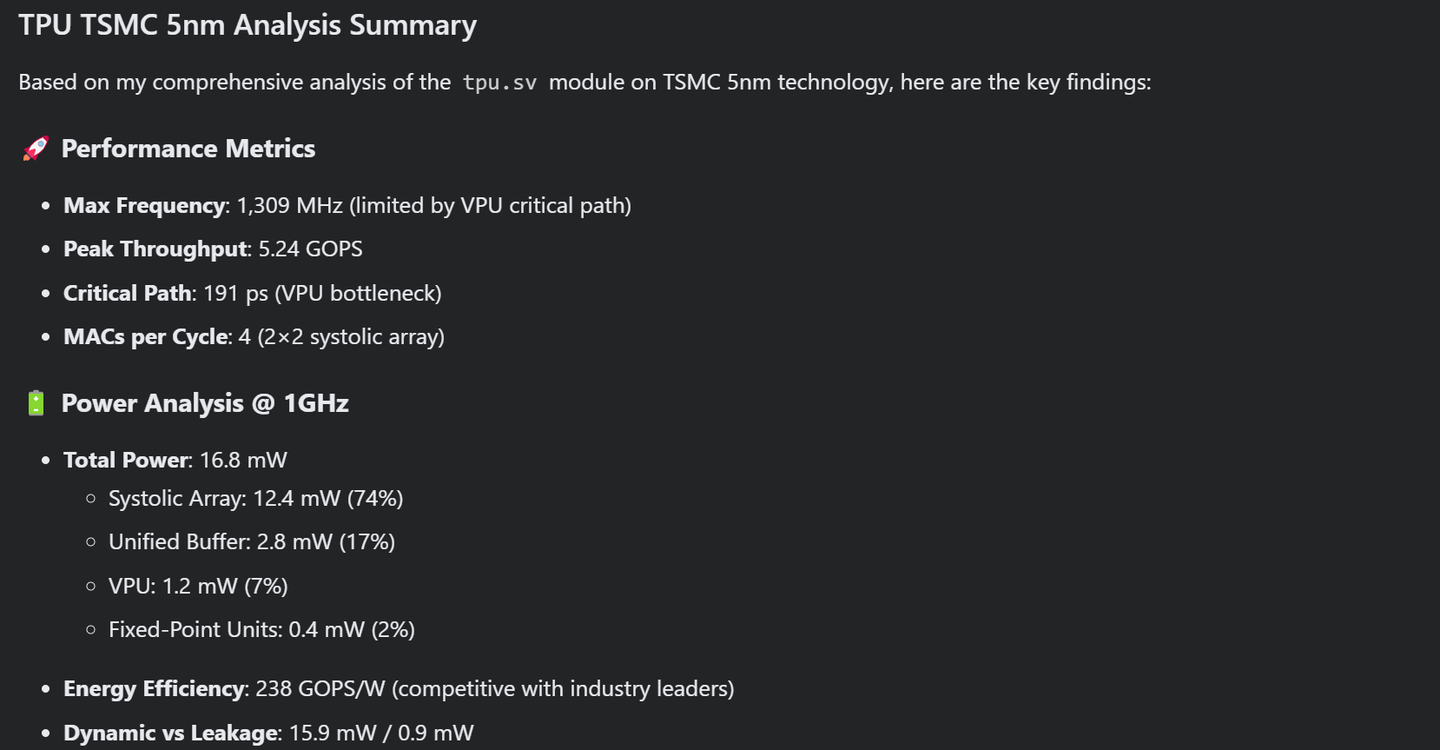Click the bold Critical Path label
1440x750 pixels.
tap(127, 293)
